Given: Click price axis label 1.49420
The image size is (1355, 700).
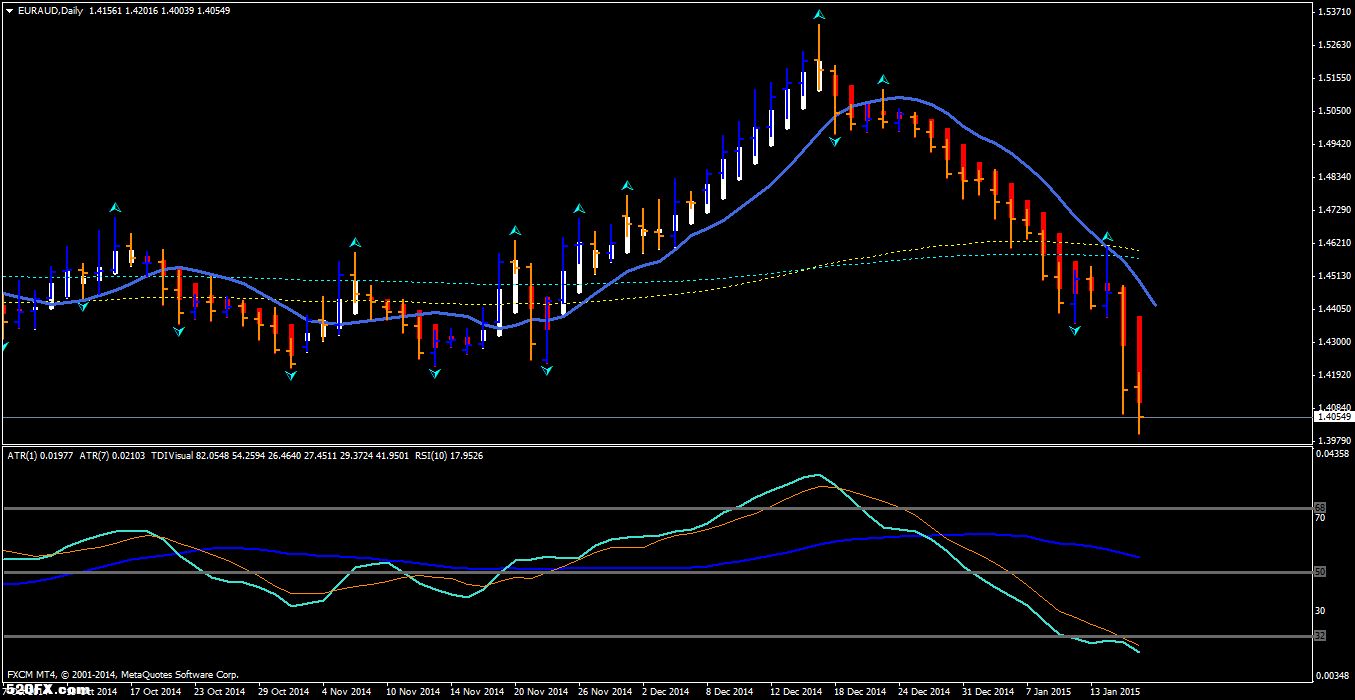Looking at the screenshot, I should [x=1336, y=144].
